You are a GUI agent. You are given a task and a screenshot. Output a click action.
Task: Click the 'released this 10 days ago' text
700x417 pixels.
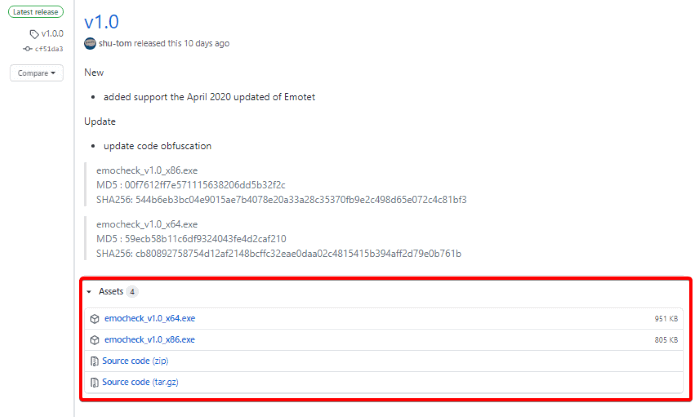(x=182, y=43)
